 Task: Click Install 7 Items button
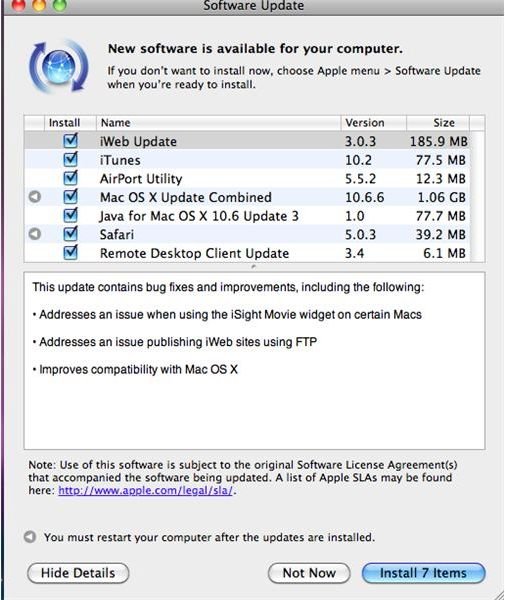click(x=424, y=573)
